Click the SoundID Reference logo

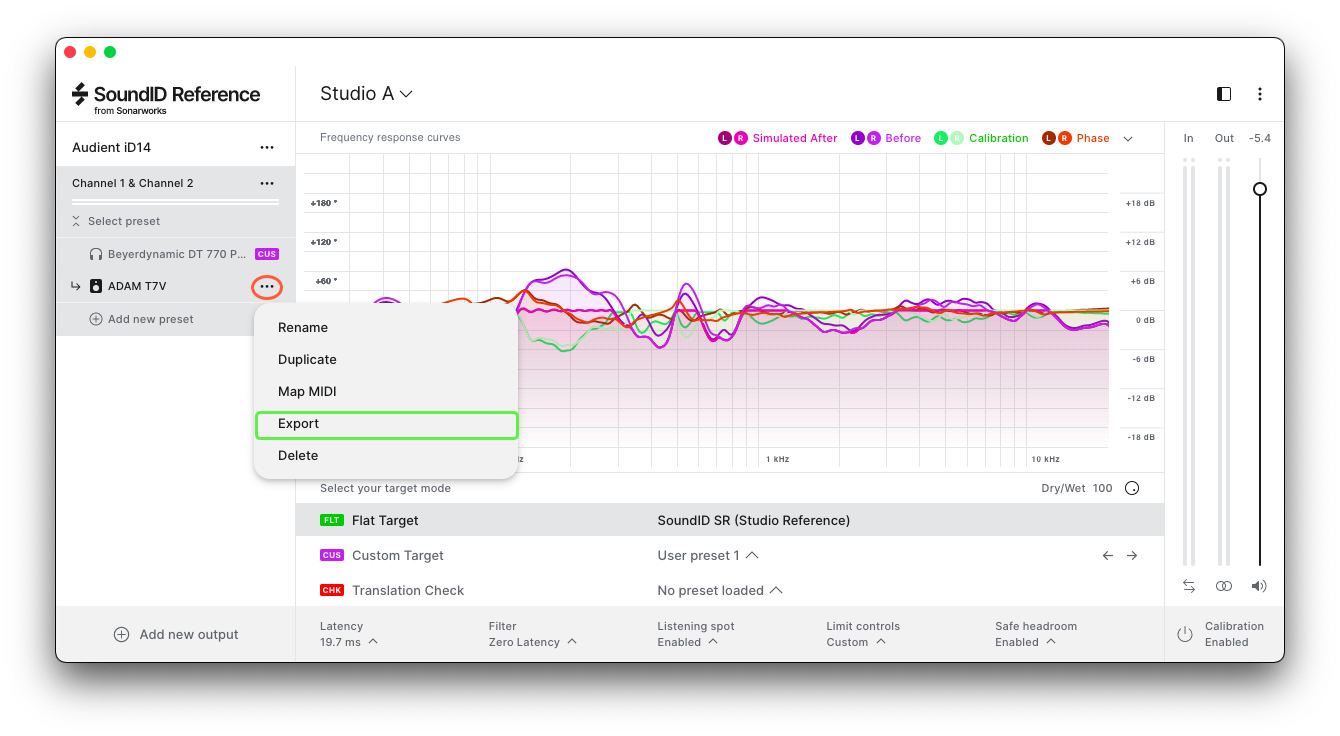pyautogui.click(x=166, y=98)
